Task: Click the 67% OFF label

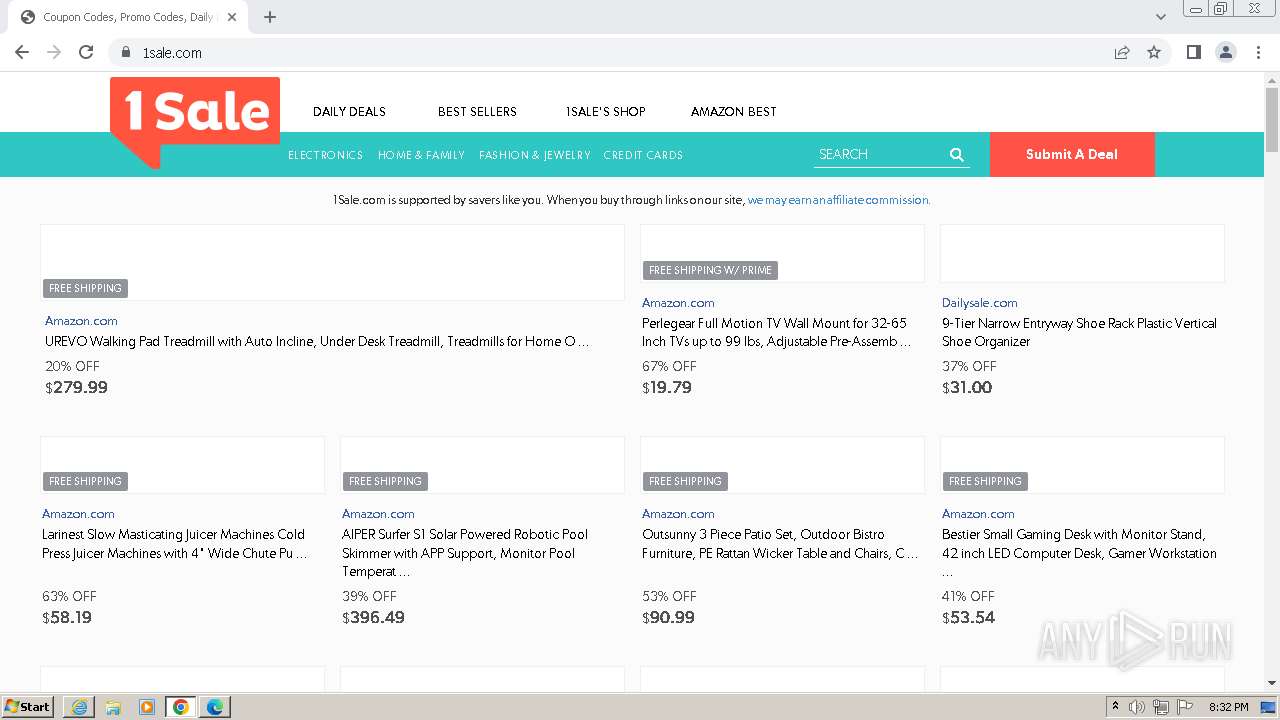Action: point(669,366)
